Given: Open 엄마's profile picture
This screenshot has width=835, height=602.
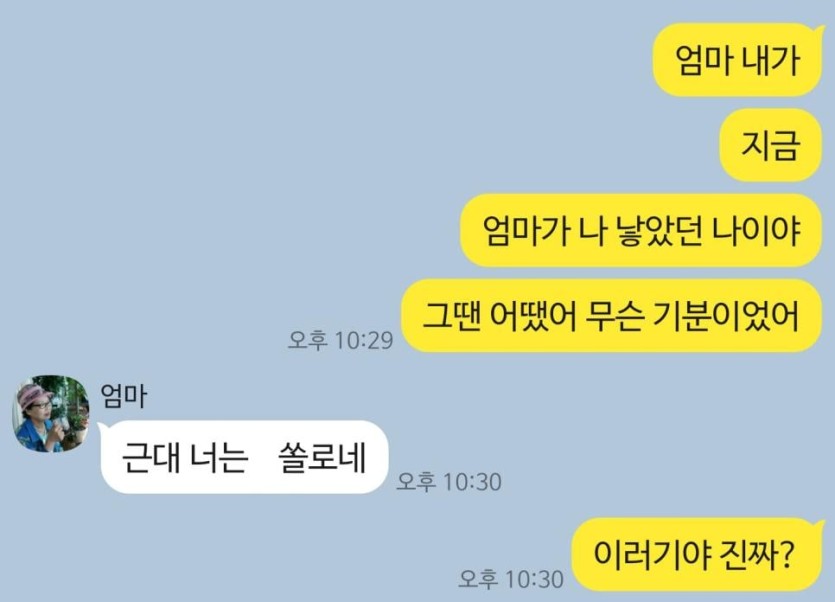Looking at the screenshot, I should pyautogui.click(x=51, y=414).
